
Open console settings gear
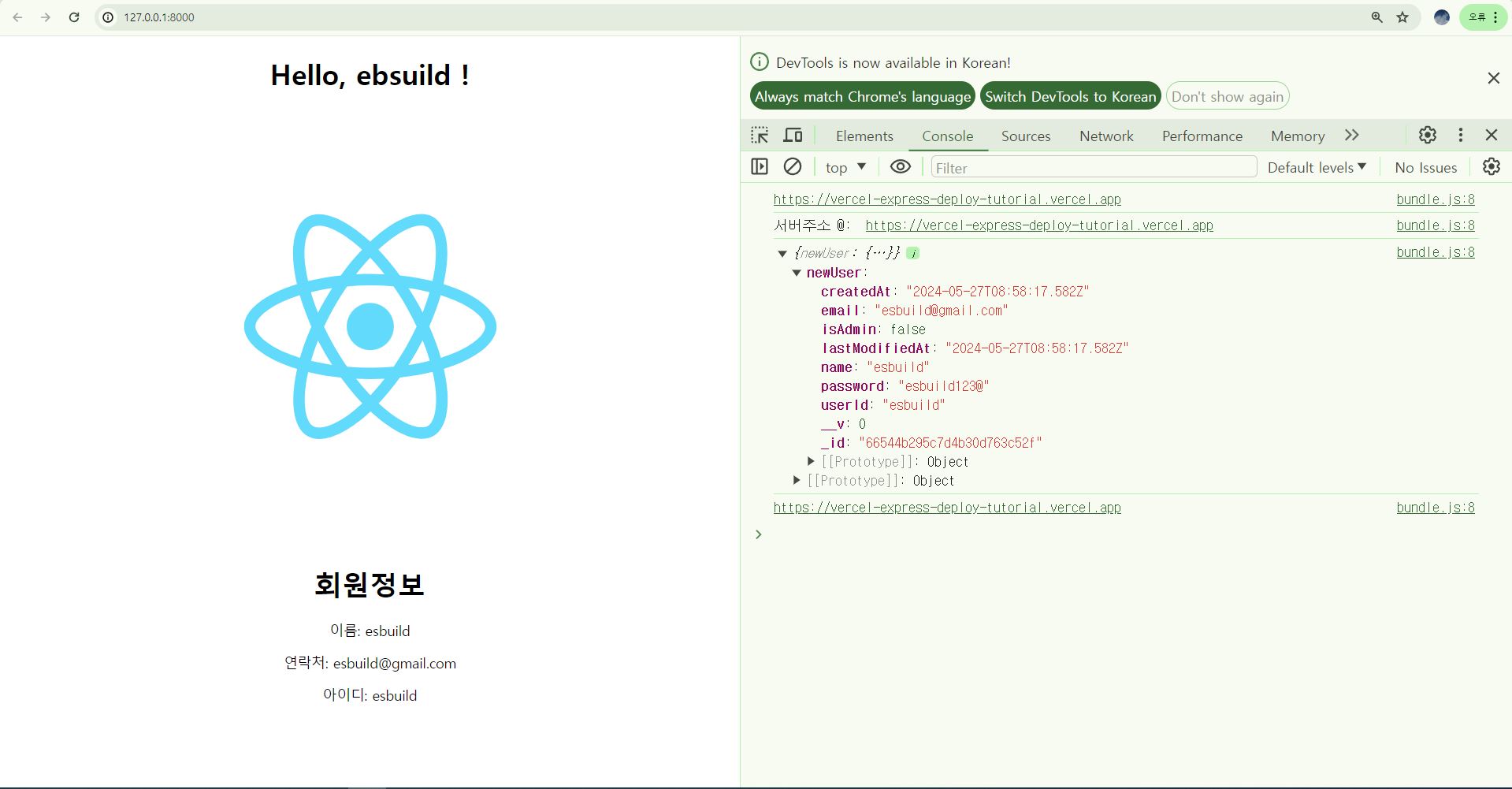click(1492, 167)
